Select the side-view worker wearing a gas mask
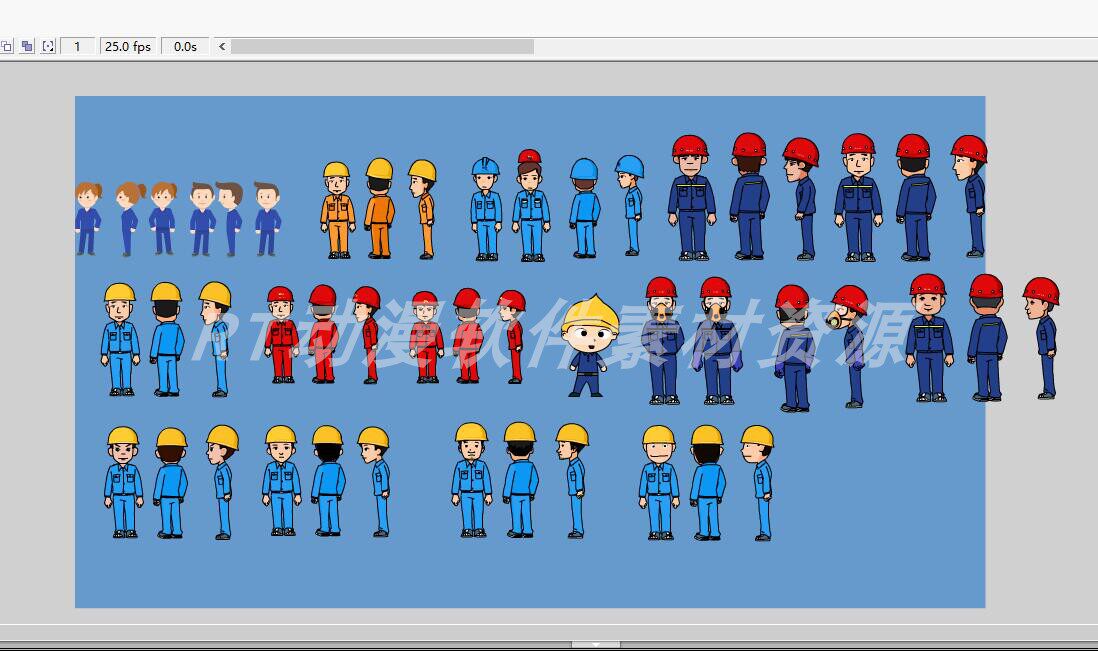This screenshot has height=651, width=1098. click(849, 346)
